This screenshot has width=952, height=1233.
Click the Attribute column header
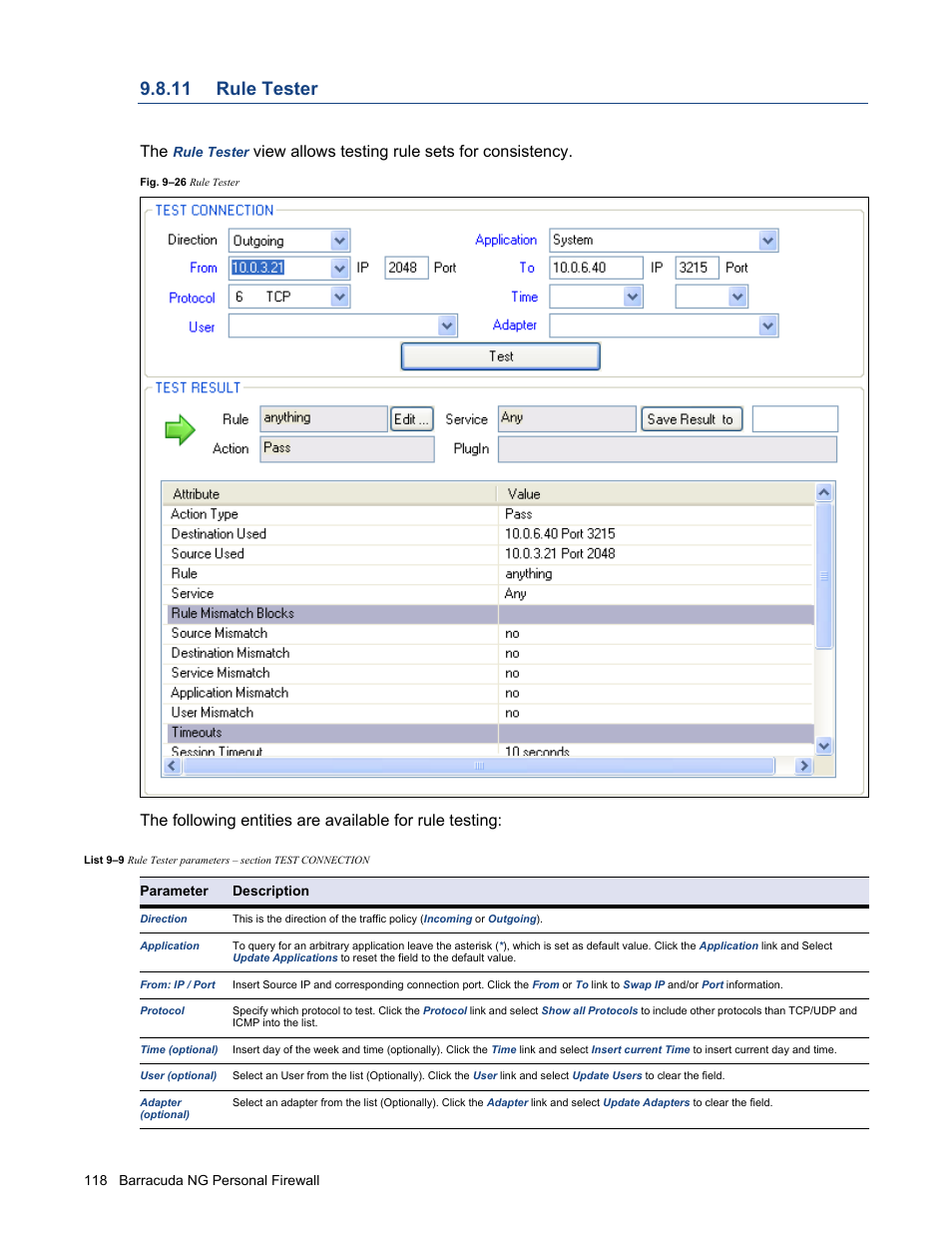click(x=329, y=493)
